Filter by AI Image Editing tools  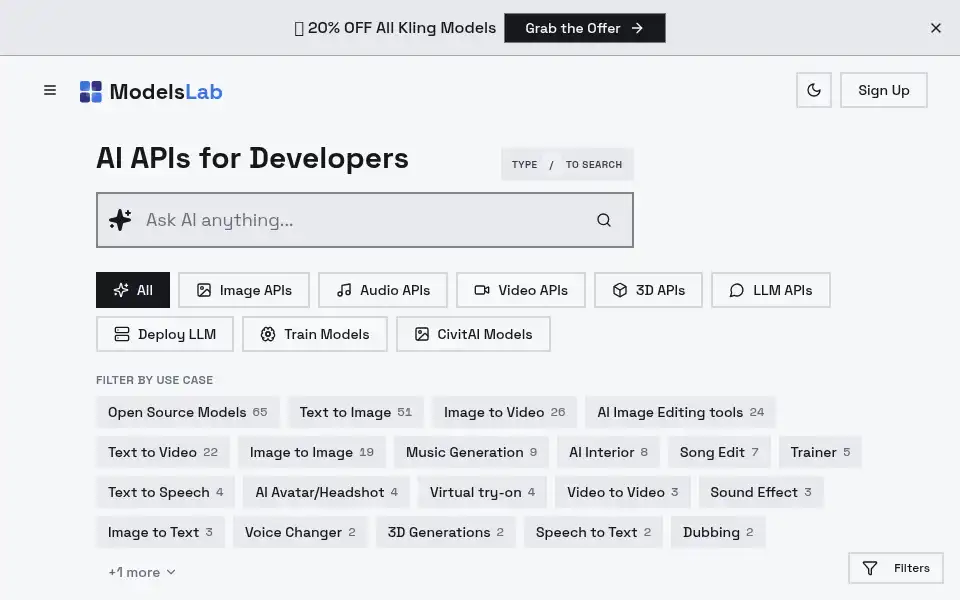coord(680,412)
